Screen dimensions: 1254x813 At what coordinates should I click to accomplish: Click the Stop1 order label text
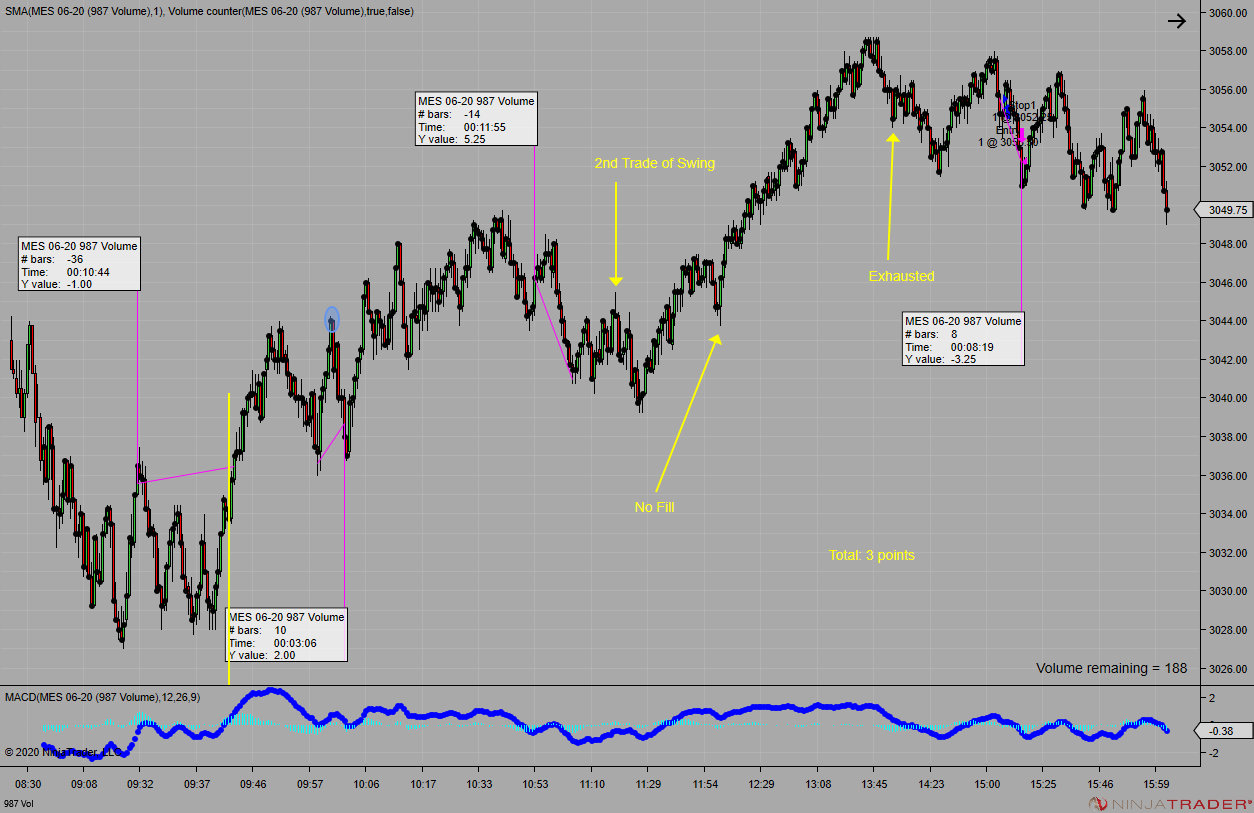(x=1023, y=105)
